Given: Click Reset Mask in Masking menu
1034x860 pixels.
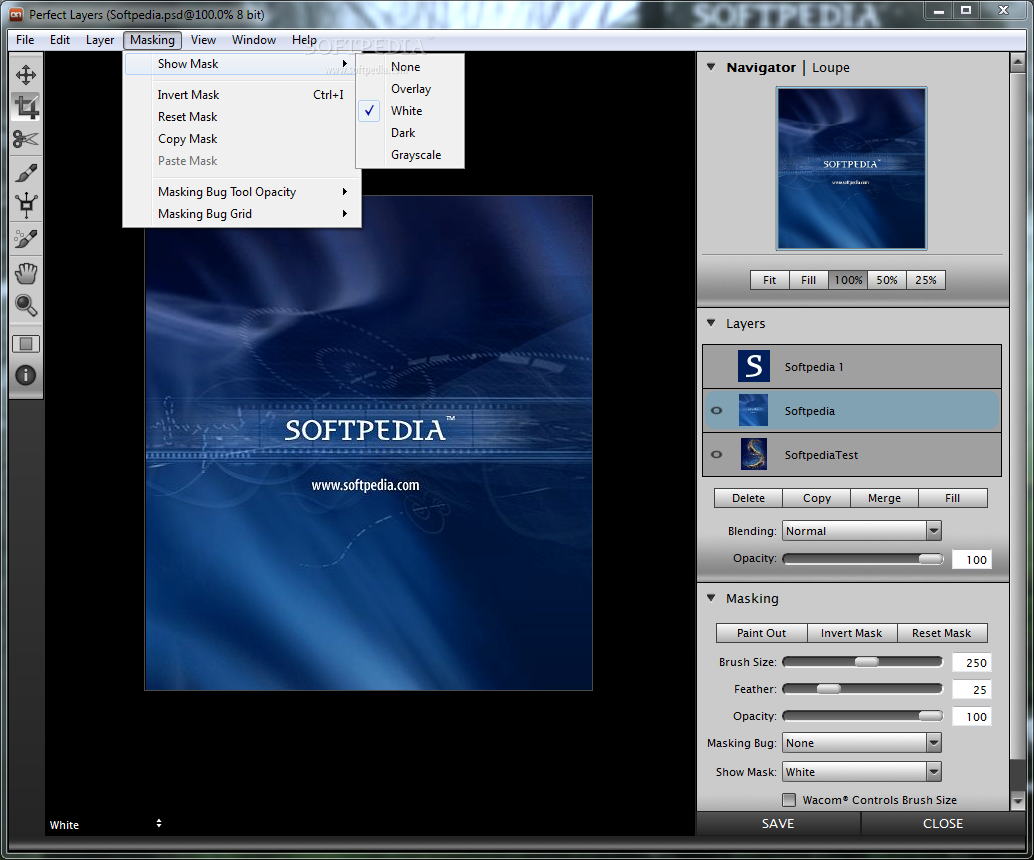Looking at the screenshot, I should [x=242, y=117].
